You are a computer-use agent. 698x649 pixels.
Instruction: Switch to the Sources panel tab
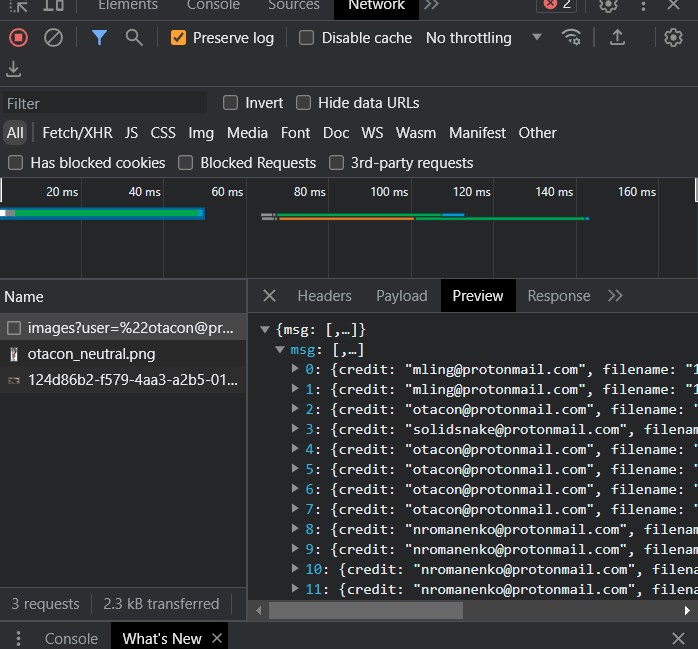coord(294,5)
